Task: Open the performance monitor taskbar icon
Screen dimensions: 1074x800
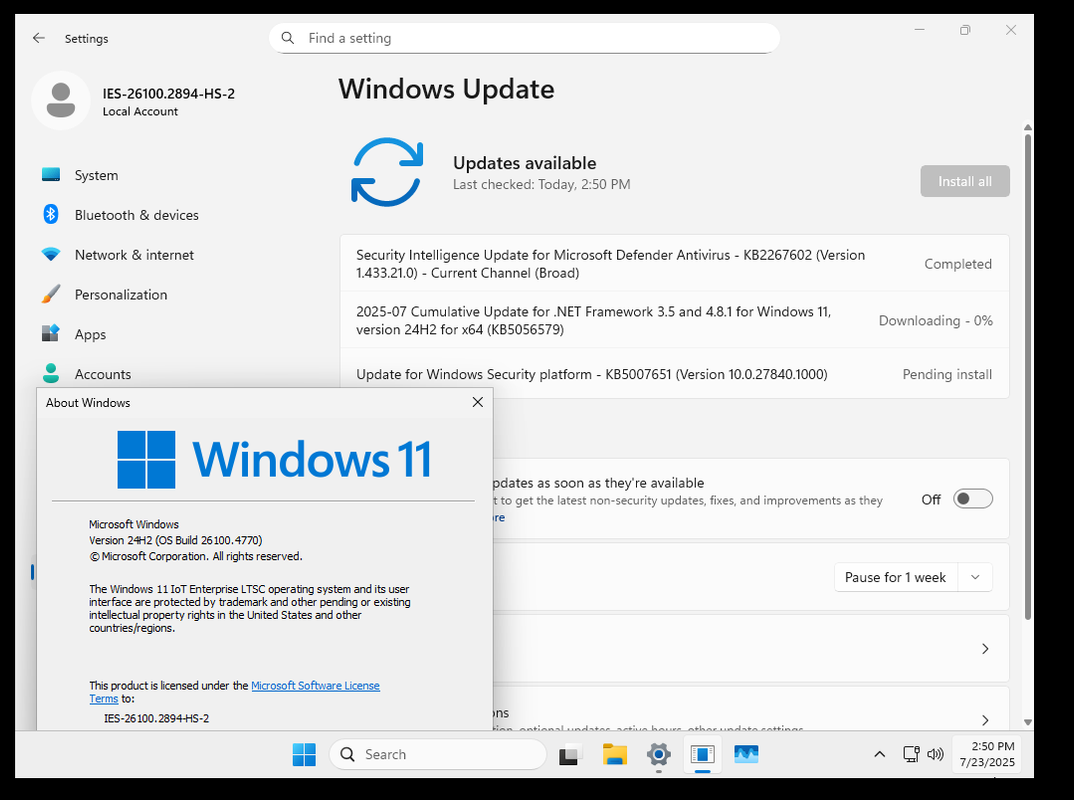Action: pyautogui.click(x=746, y=754)
